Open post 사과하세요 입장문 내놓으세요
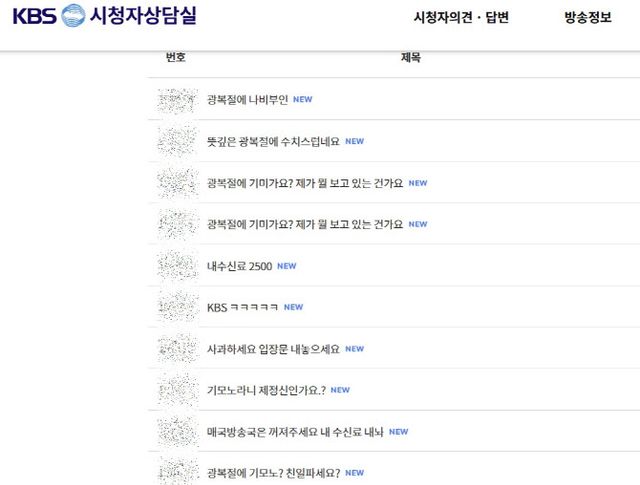The width and height of the screenshot is (640, 485). click(x=272, y=349)
